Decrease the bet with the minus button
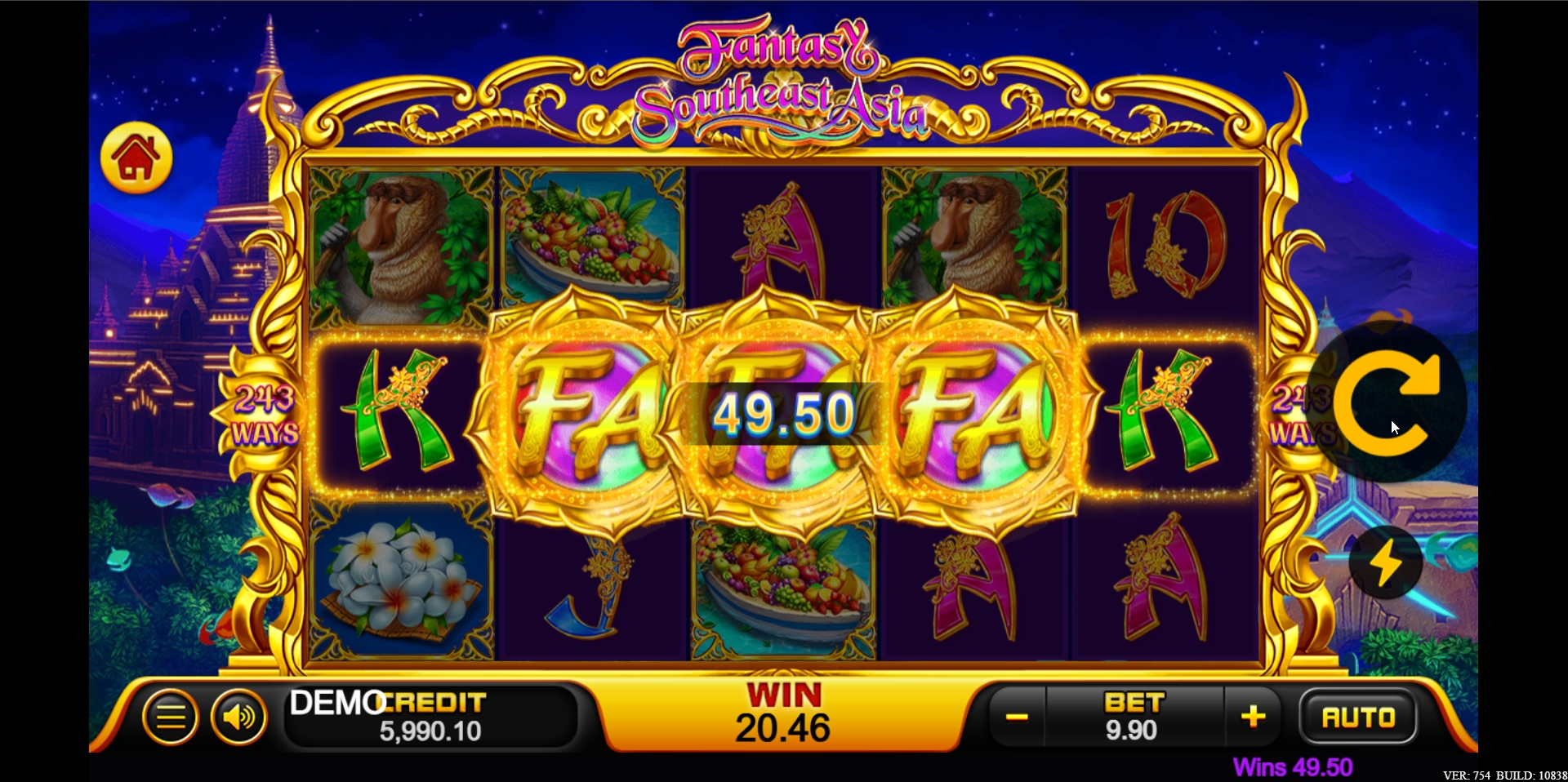This screenshot has width=1568, height=782. pos(1017,718)
